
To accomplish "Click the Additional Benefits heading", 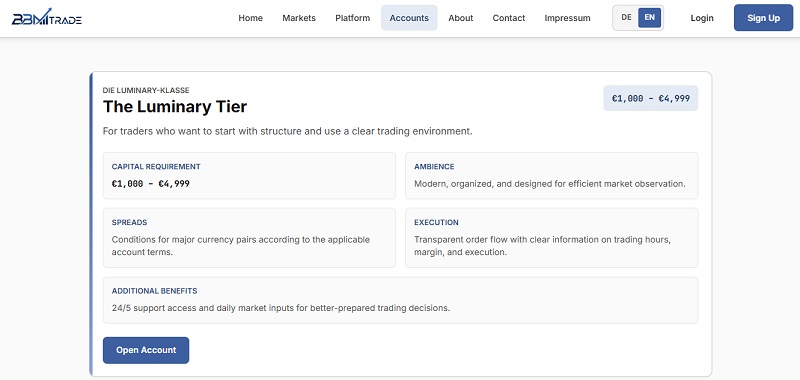I will [155, 291].
